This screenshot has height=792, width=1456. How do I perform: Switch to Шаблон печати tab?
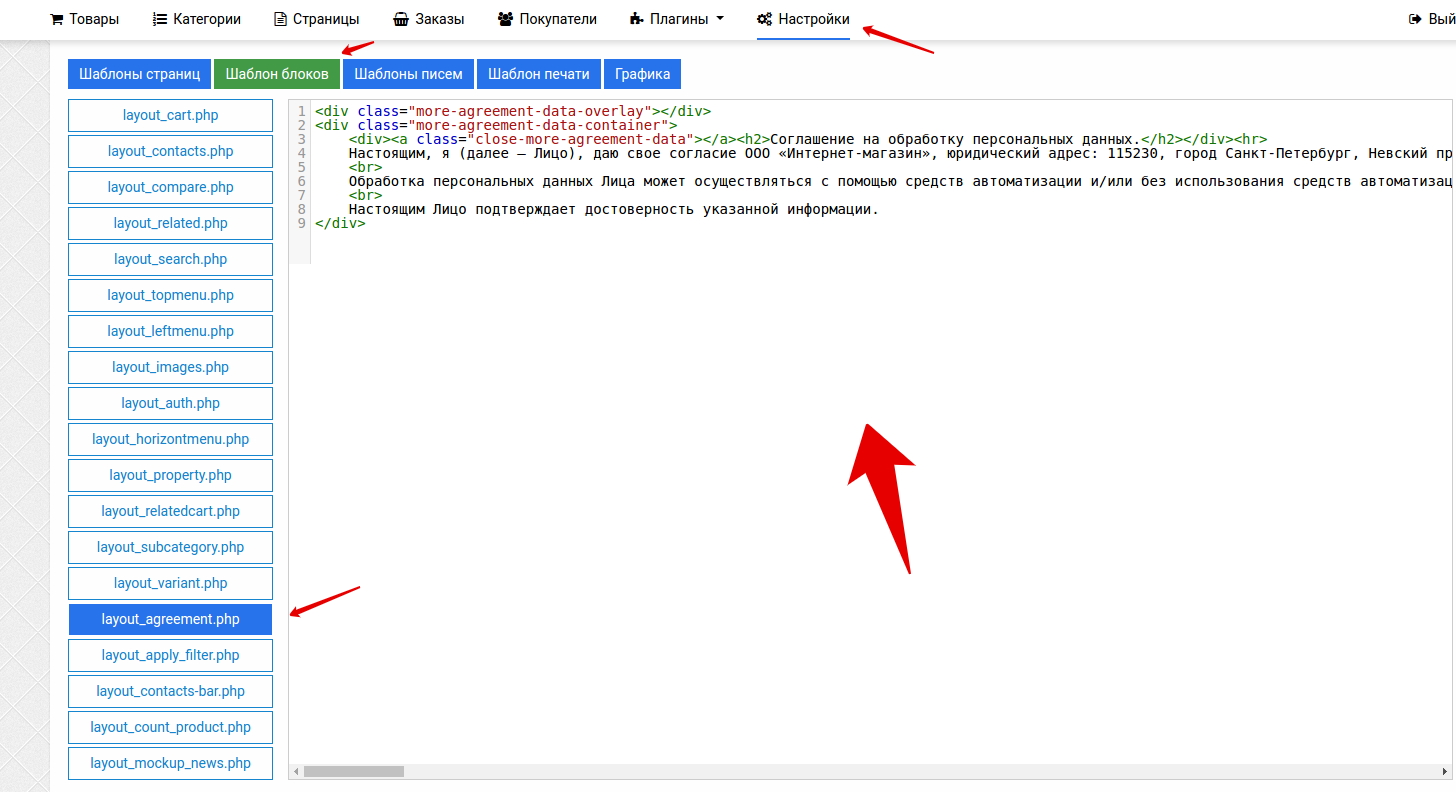pyautogui.click(x=539, y=74)
